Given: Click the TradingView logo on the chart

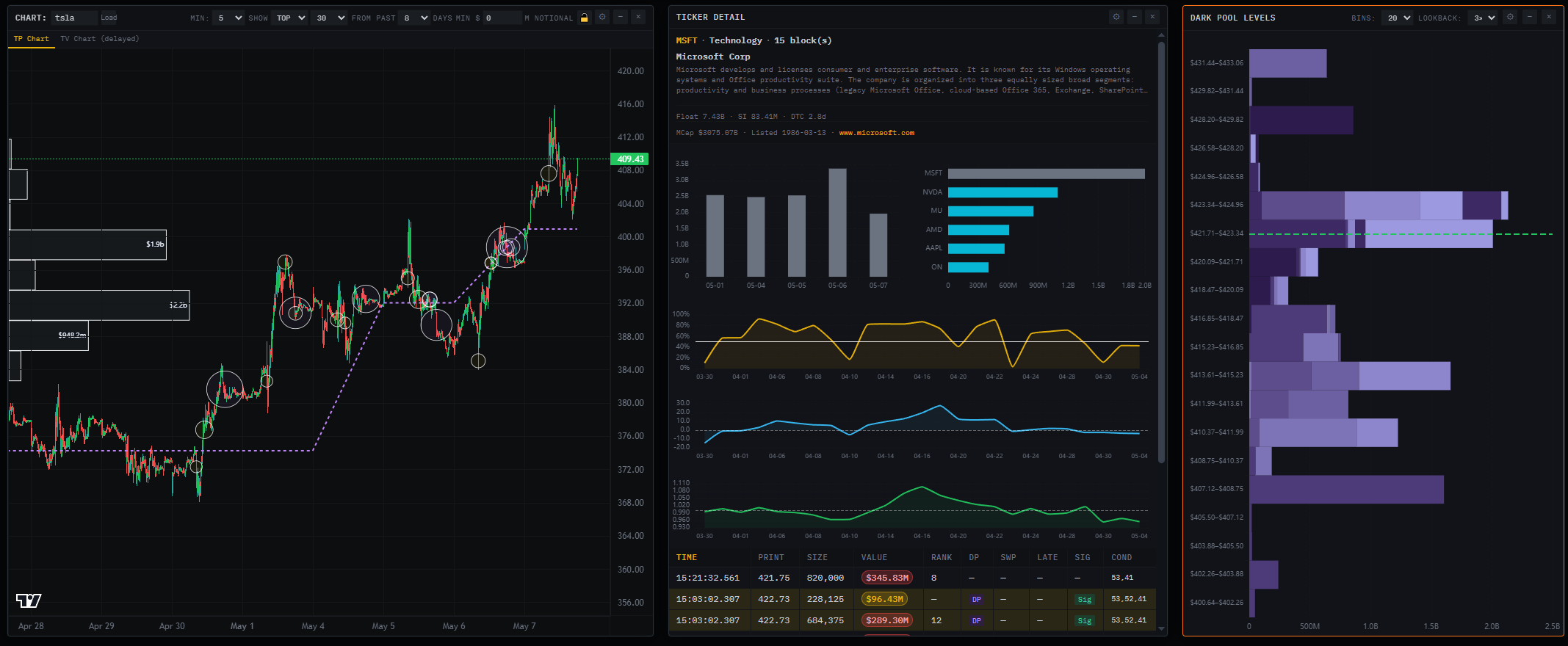Looking at the screenshot, I should [x=29, y=600].
